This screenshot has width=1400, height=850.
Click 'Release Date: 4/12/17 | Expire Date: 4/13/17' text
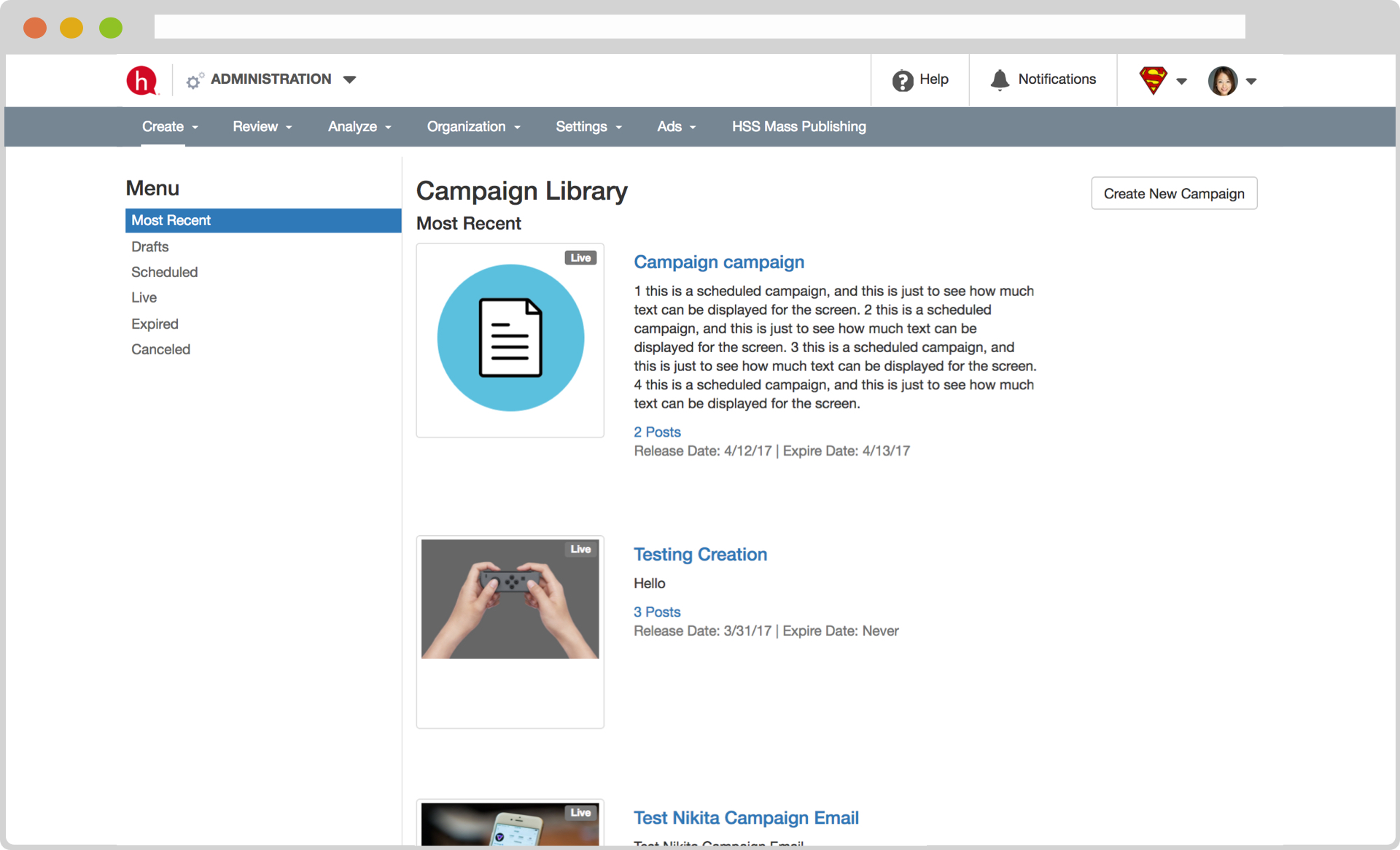tap(771, 451)
